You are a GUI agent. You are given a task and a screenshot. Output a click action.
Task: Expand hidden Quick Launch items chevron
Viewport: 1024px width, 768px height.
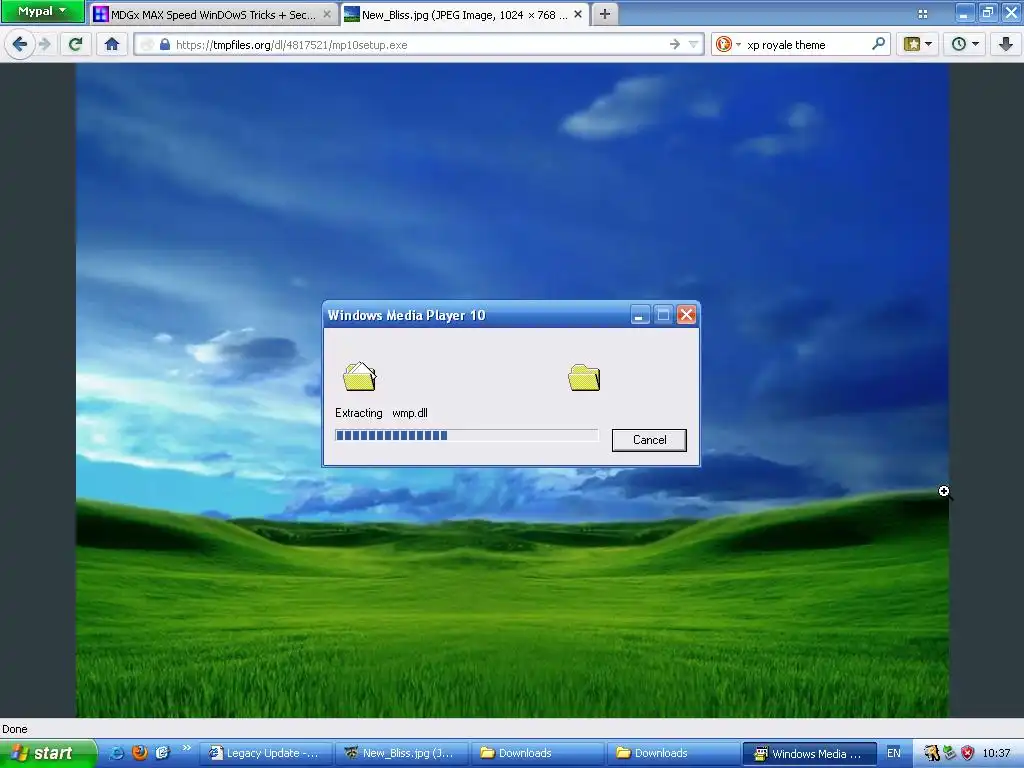coord(187,748)
